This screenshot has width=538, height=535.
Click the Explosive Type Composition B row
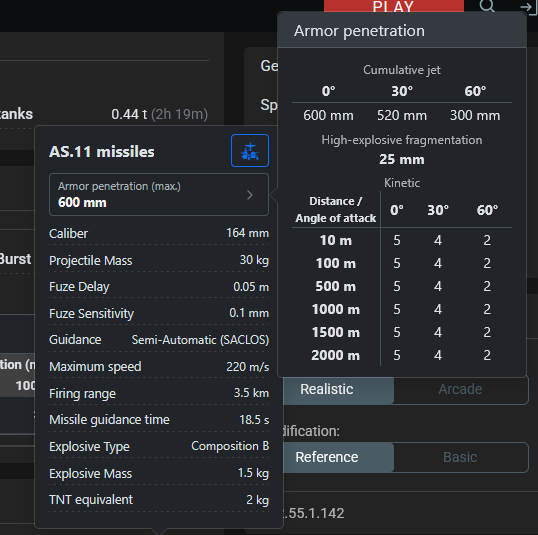[159, 446]
